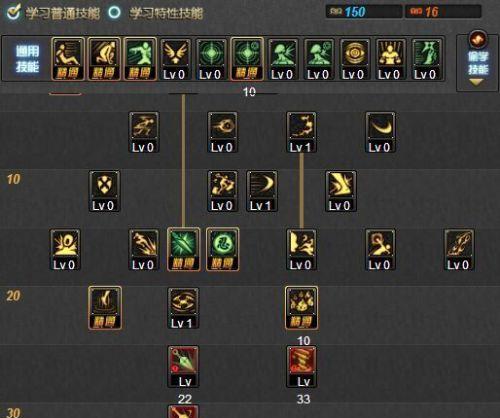Click the SP 150 points field

coord(364,12)
